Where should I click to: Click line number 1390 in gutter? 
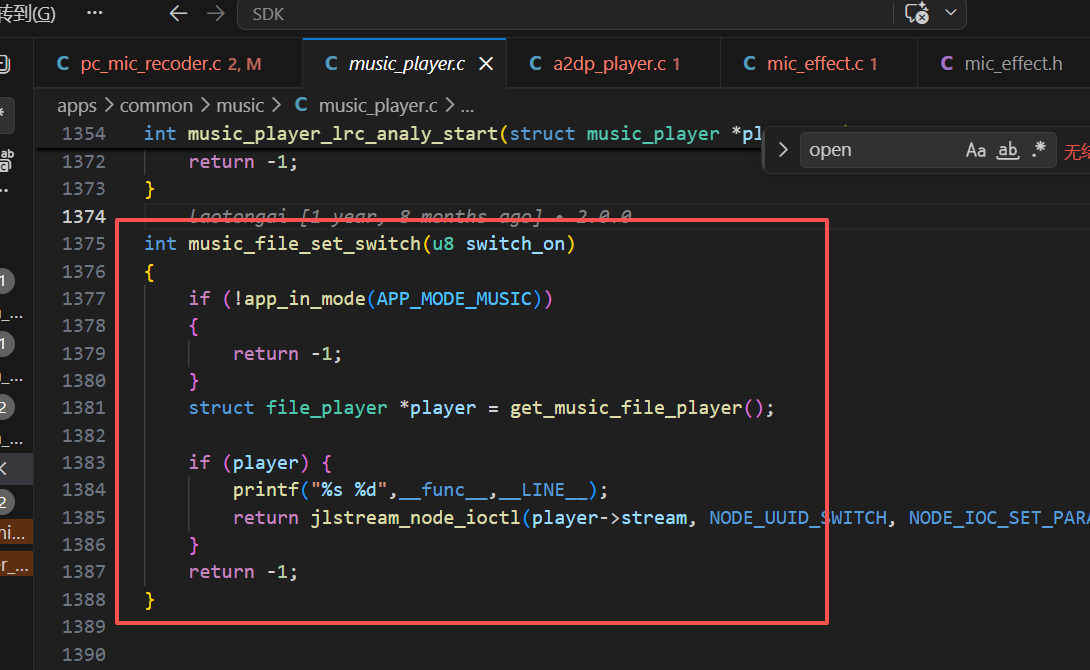83,655
